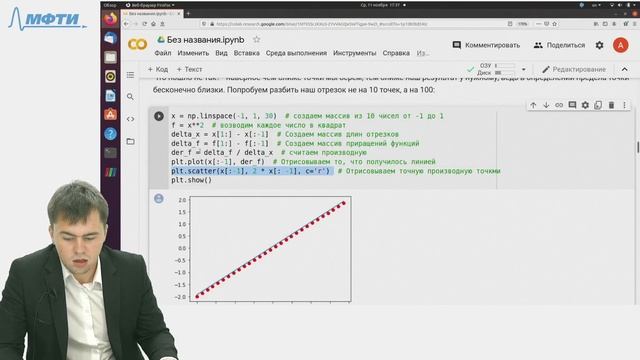Open Файл menu
The image size is (640, 360).
(x=163, y=53)
